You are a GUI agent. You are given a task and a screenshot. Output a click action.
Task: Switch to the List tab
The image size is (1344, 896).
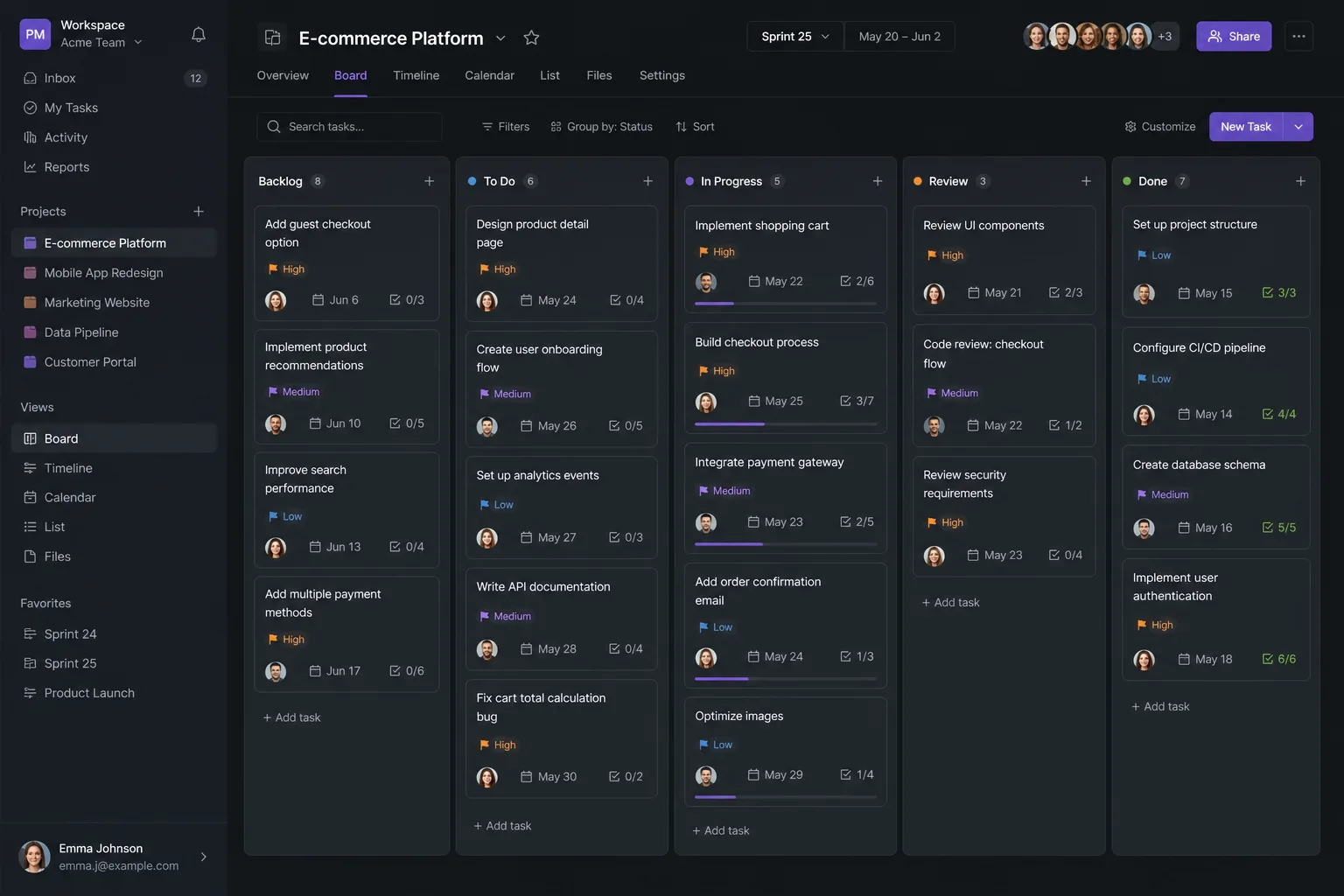[549, 75]
